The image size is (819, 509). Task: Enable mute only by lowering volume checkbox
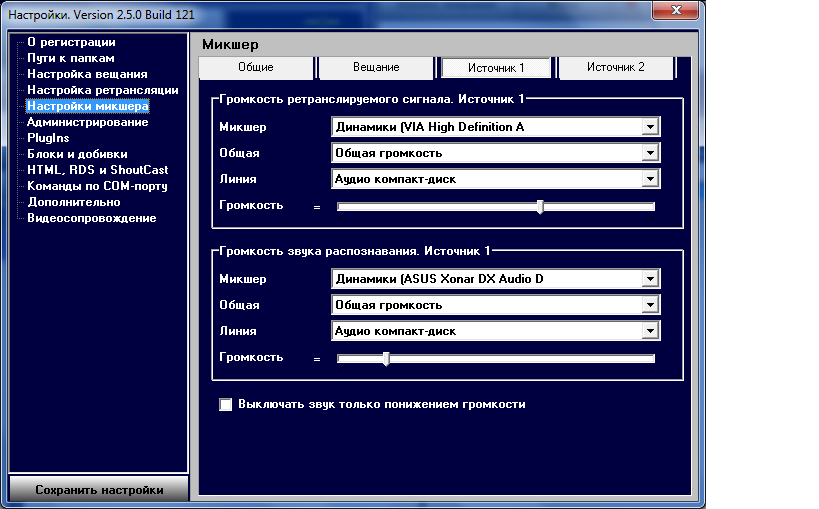[x=226, y=405]
